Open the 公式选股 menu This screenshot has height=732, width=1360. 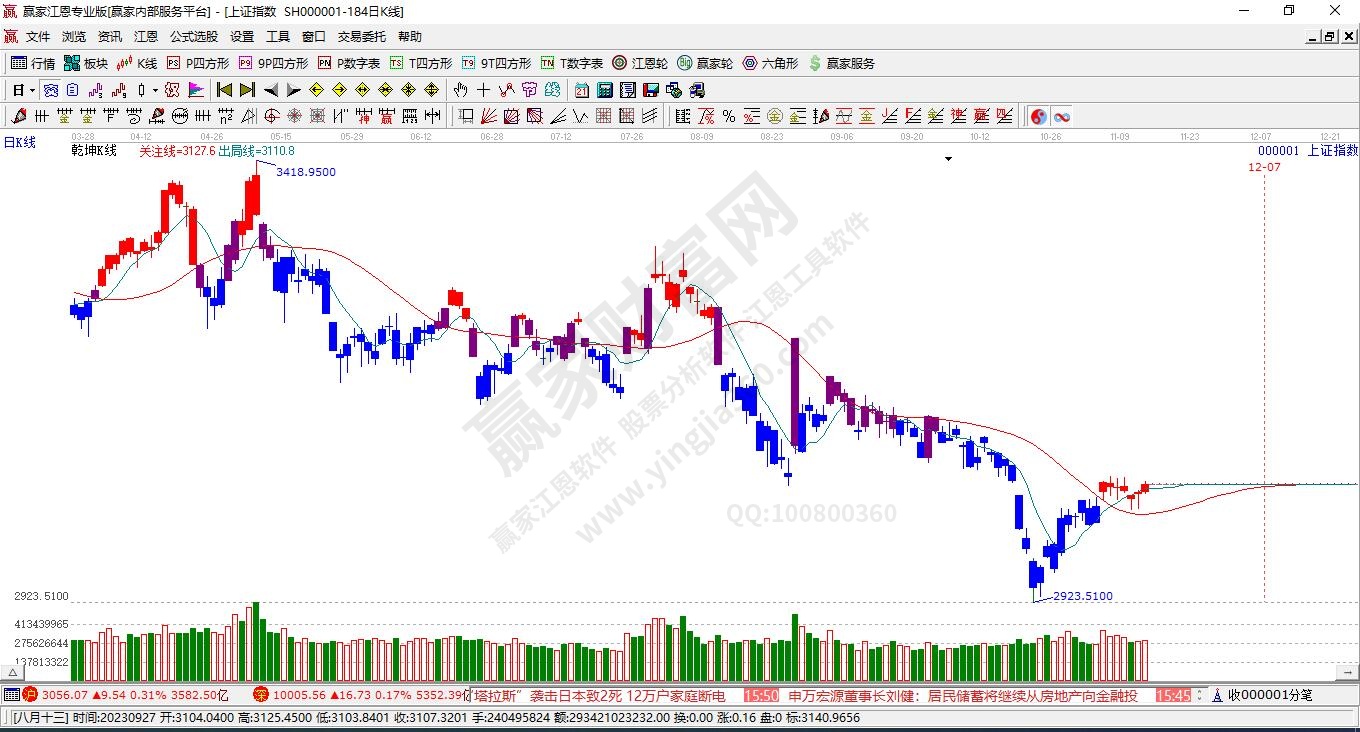(193, 36)
